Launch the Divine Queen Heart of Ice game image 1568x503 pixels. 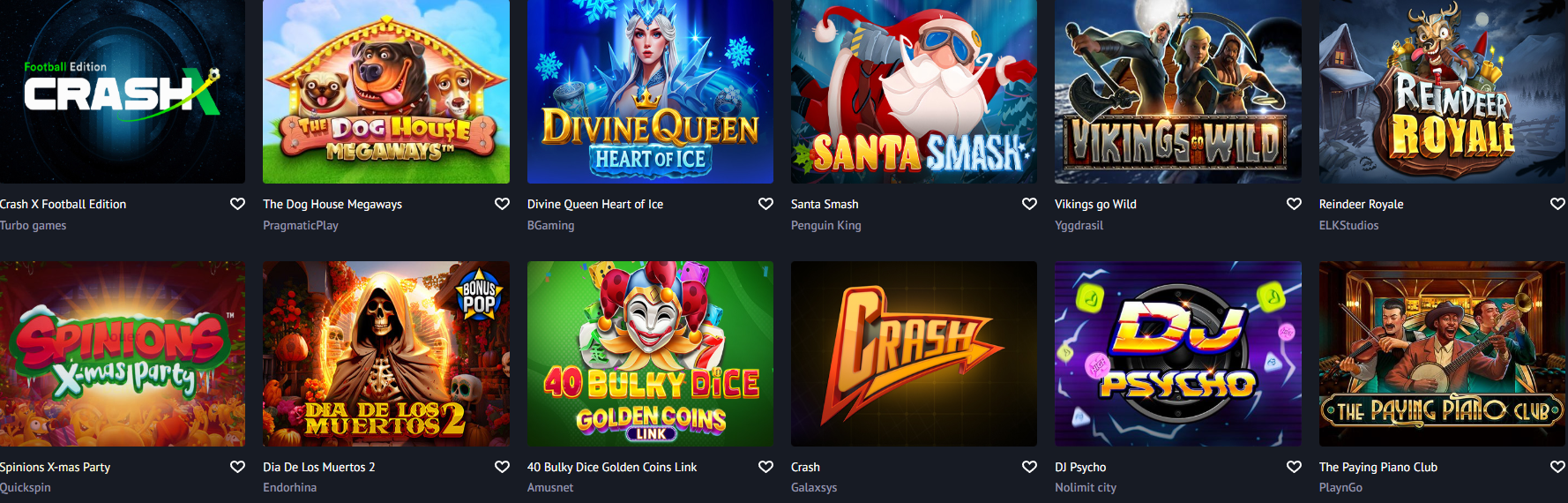pos(650,92)
